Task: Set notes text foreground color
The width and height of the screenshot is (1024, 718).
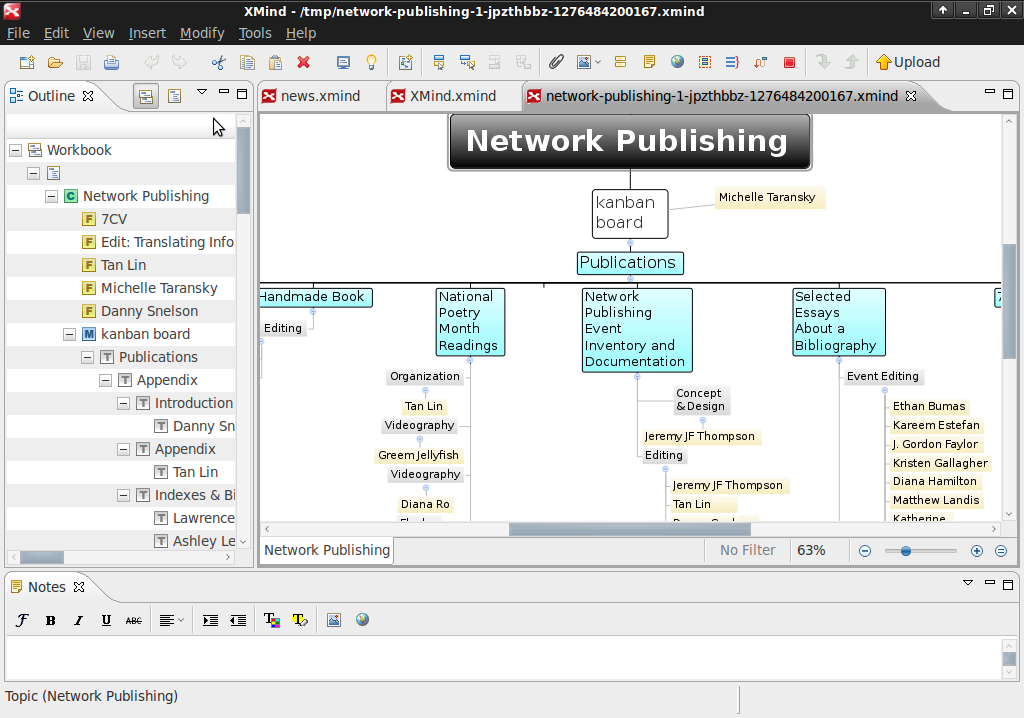Action: (272, 620)
